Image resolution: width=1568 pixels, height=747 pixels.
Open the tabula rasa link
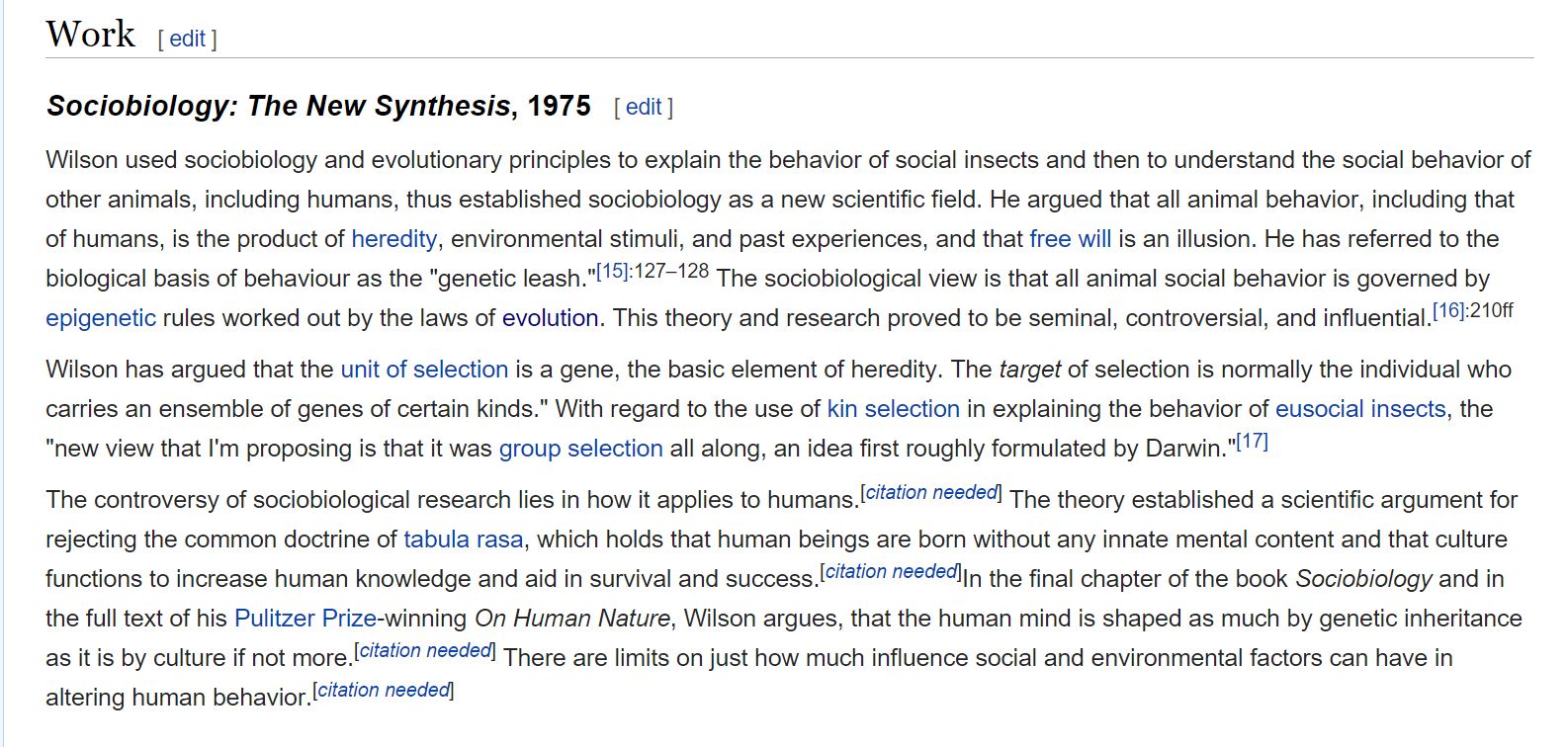coord(464,539)
